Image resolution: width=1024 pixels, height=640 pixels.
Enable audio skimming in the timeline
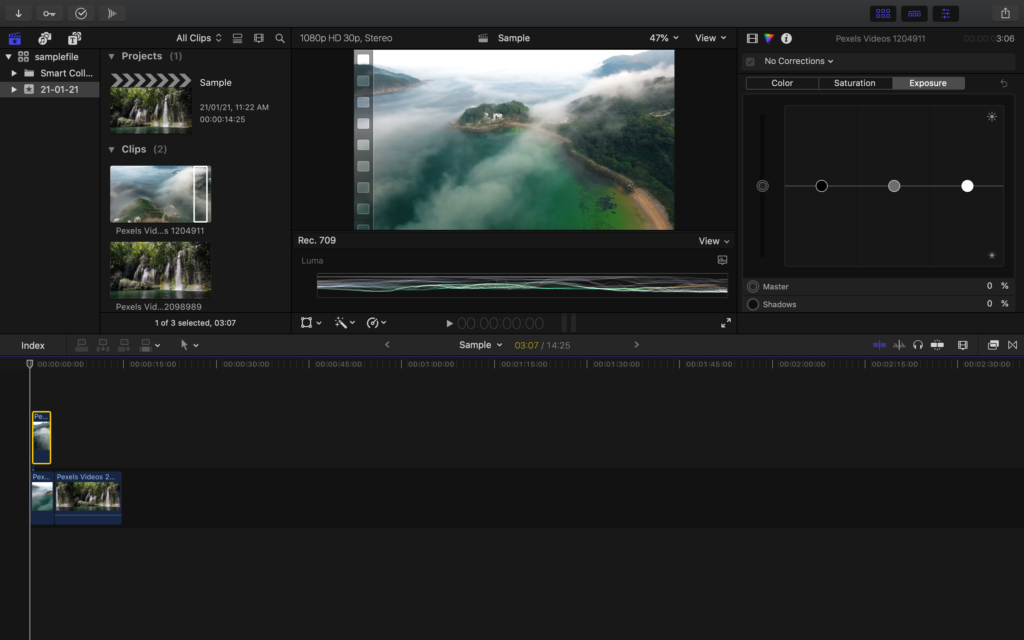pyautogui.click(x=899, y=344)
